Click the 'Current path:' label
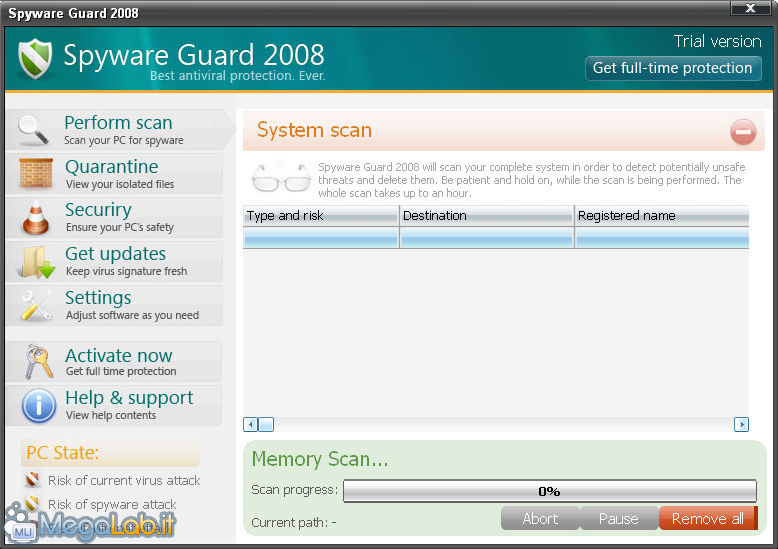The image size is (778, 549). tap(290, 522)
